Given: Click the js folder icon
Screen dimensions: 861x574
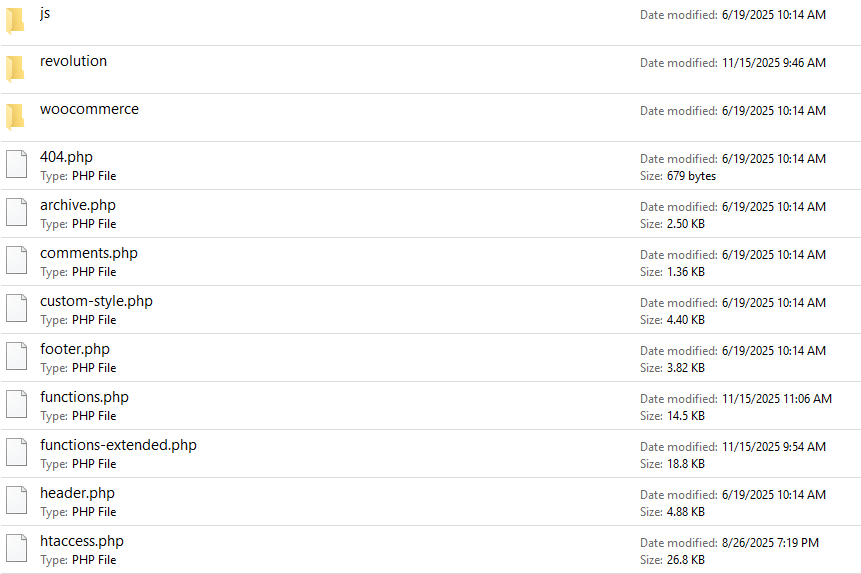Looking at the screenshot, I should (15, 21).
